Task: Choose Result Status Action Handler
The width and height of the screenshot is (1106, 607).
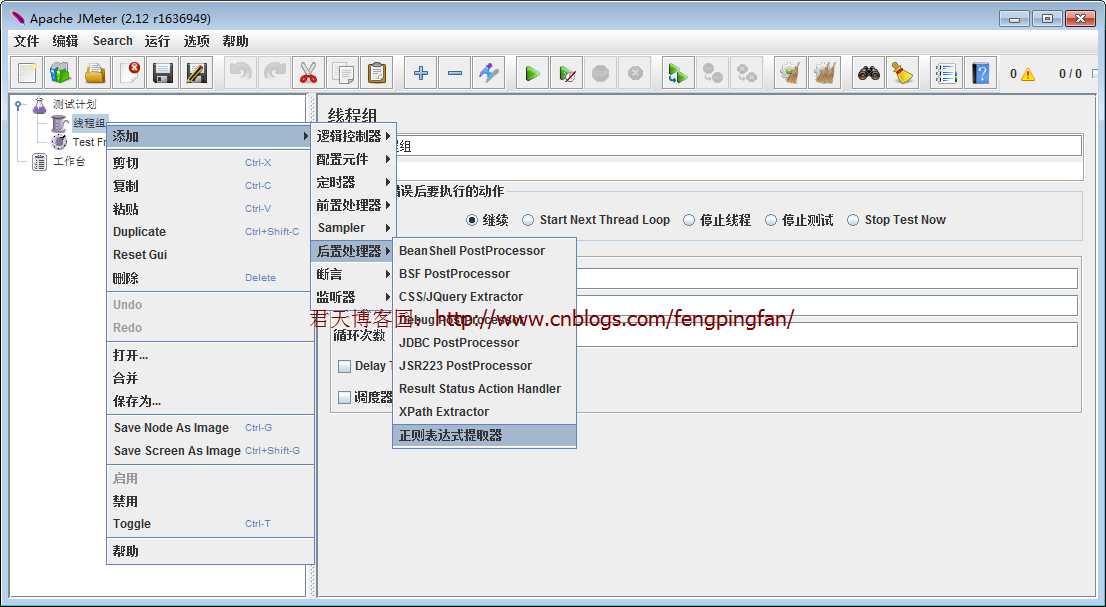Action: [485, 389]
